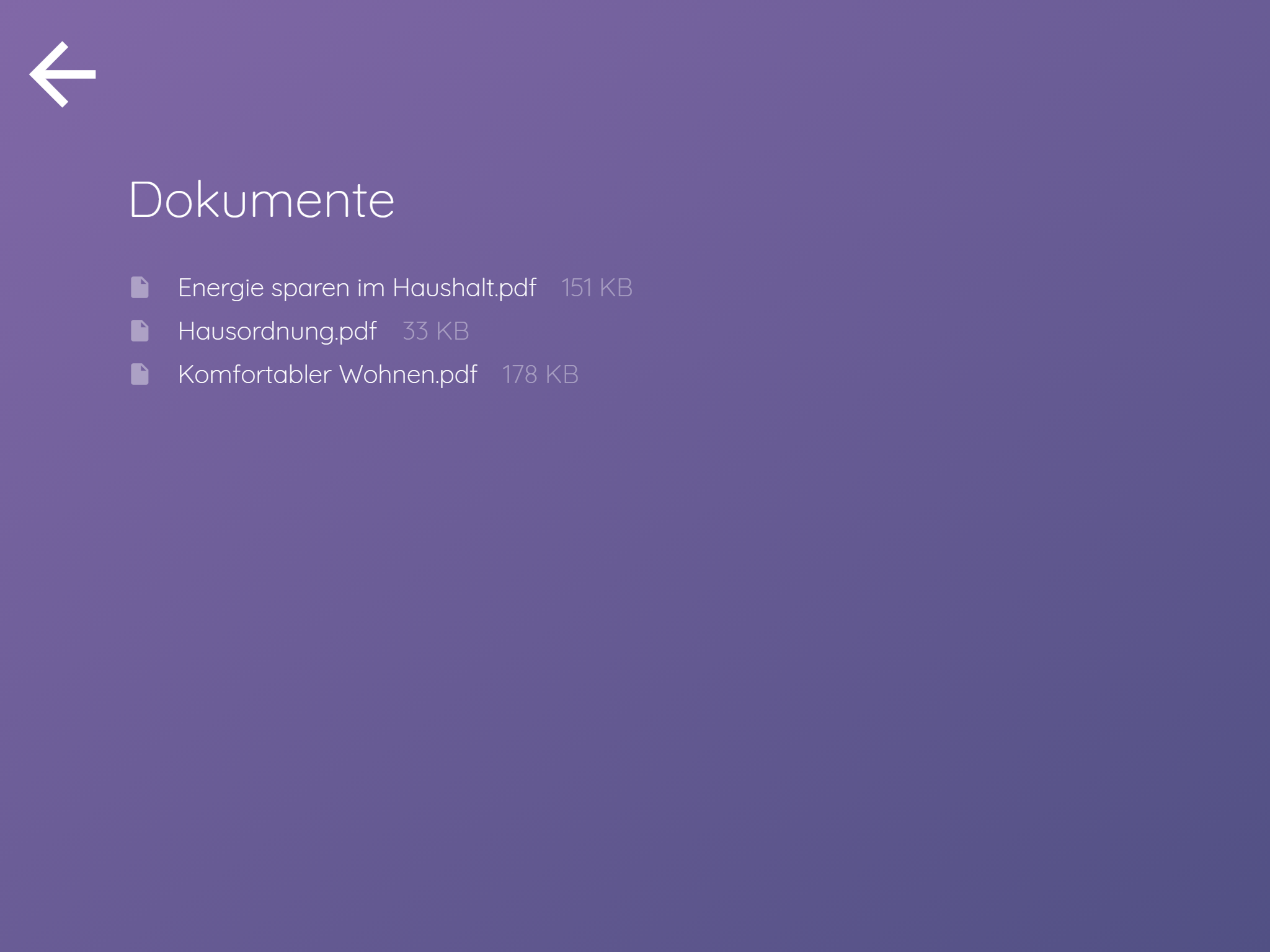
Task: Open the Hausordnung.pdf document
Action: (x=277, y=332)
